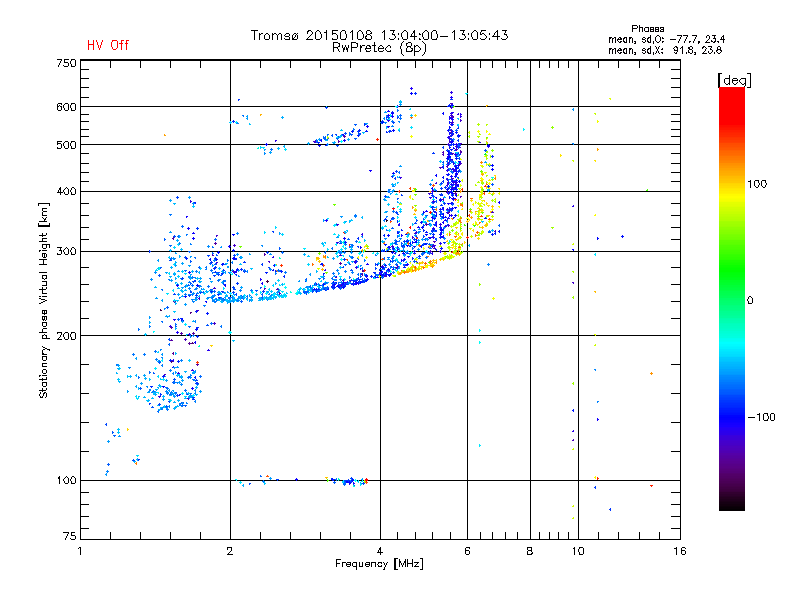
Task: Click the y-axis tick label '100'
Action: coord(66,481)
